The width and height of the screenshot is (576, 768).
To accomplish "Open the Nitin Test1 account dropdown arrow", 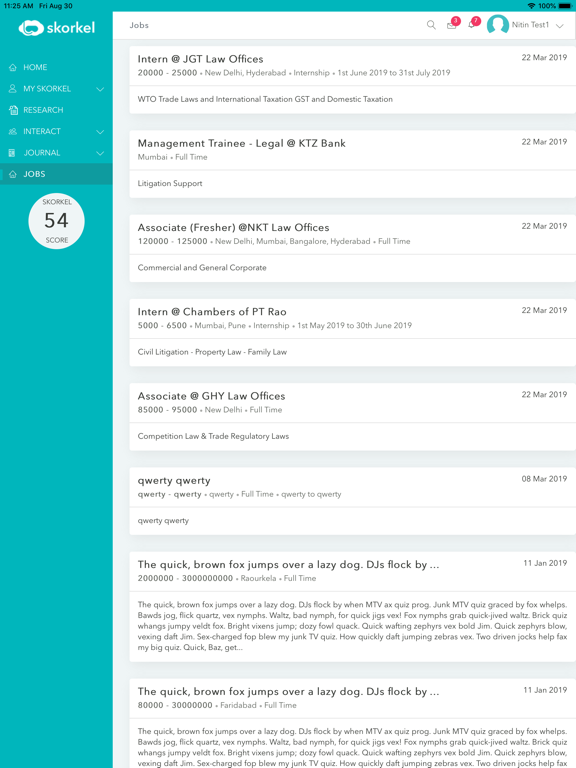I will pyautogui.click(x=559, y=25).
